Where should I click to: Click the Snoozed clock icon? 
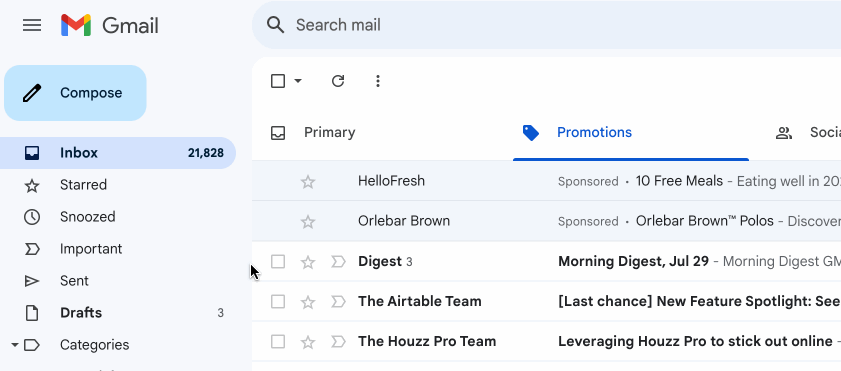coord(32,217)
